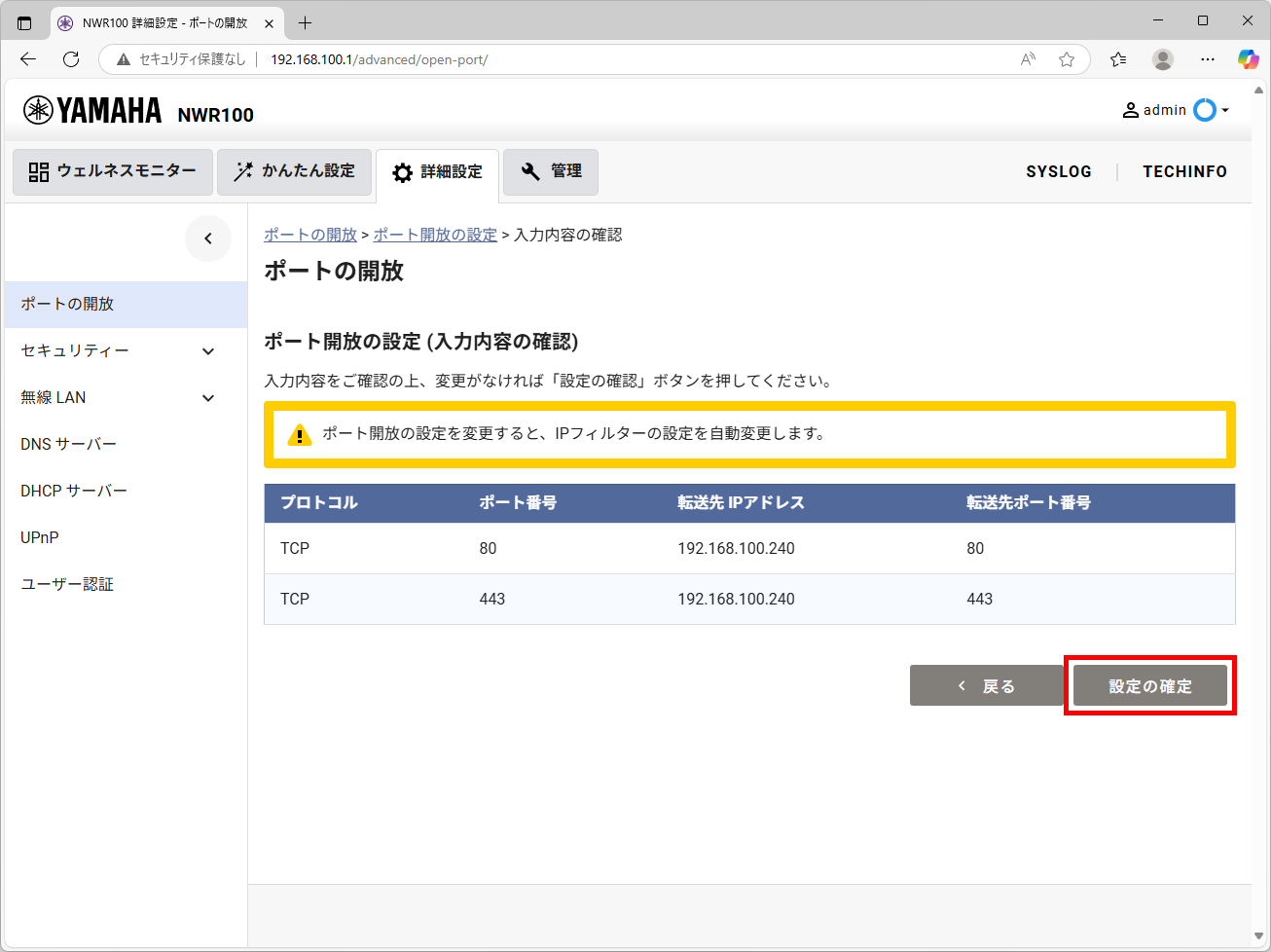Open the かんたん設定 tab
The image size is (1271, 952).
click(x=294, y=171)
